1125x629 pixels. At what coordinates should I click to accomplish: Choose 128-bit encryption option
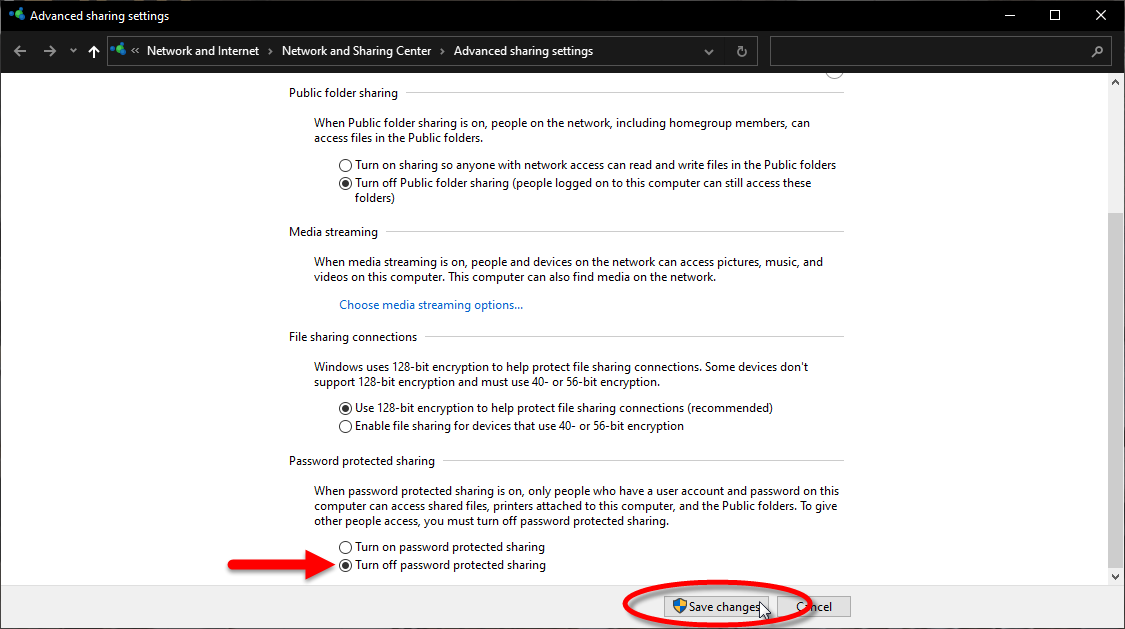click(346, 408)
